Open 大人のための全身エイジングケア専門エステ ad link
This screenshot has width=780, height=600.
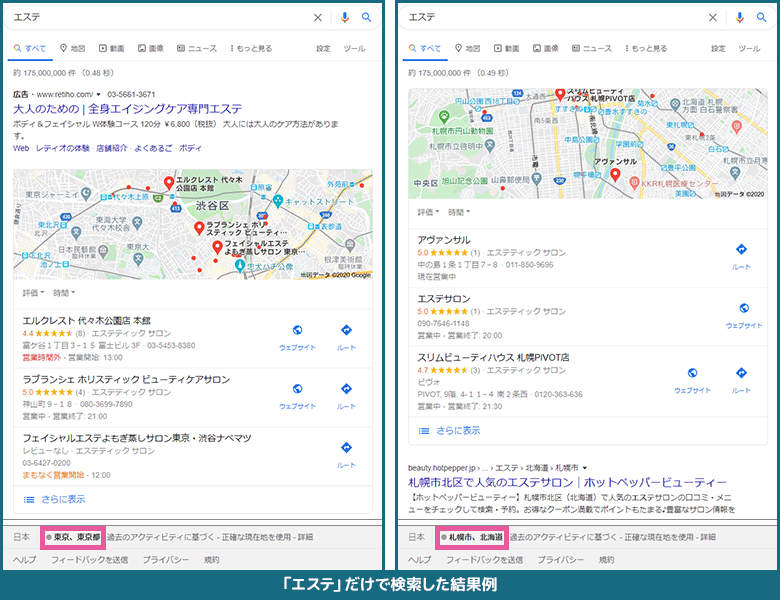pos(128,109)
